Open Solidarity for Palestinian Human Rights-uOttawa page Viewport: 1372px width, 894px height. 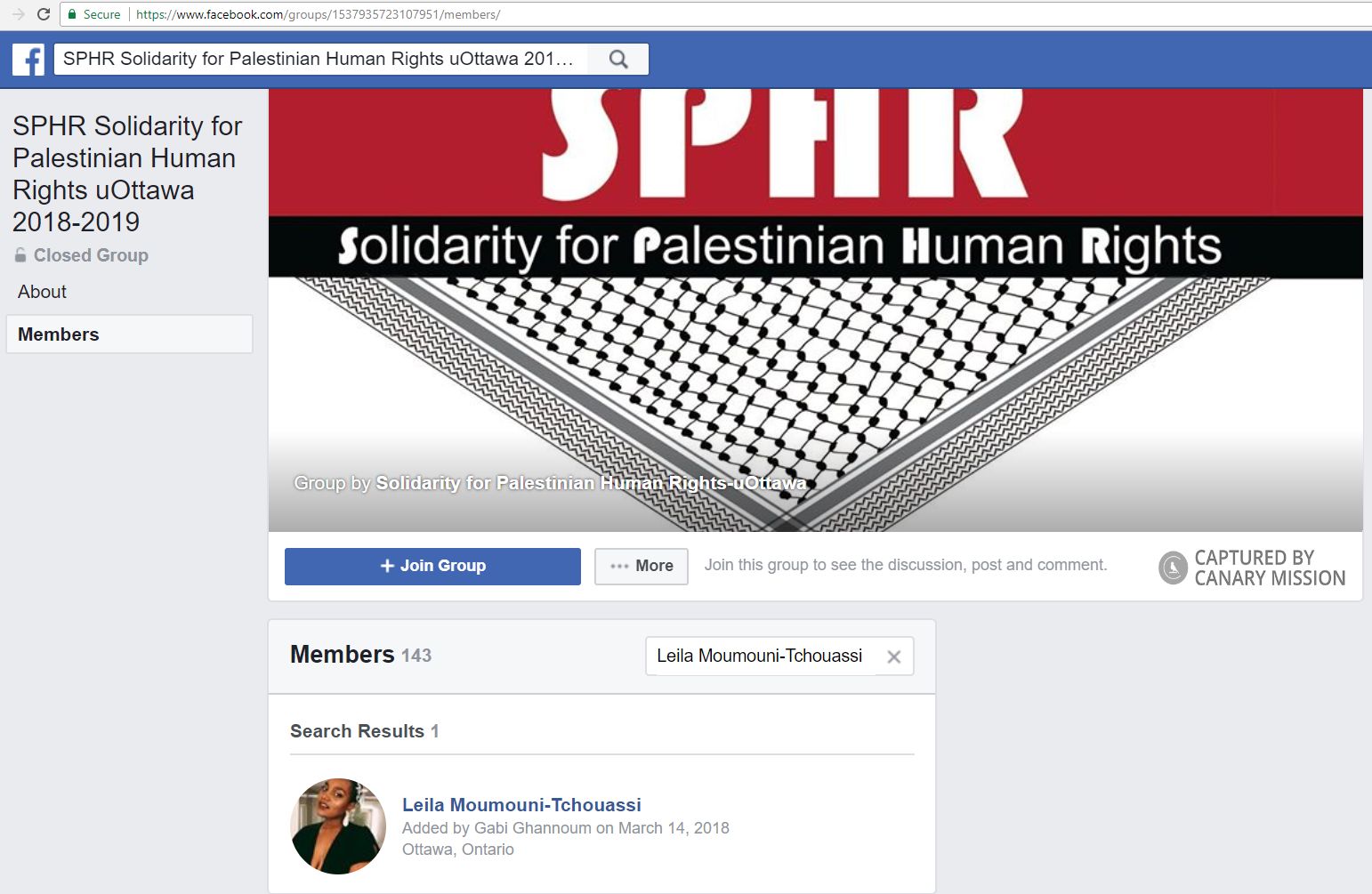click(x=591, y=483)
